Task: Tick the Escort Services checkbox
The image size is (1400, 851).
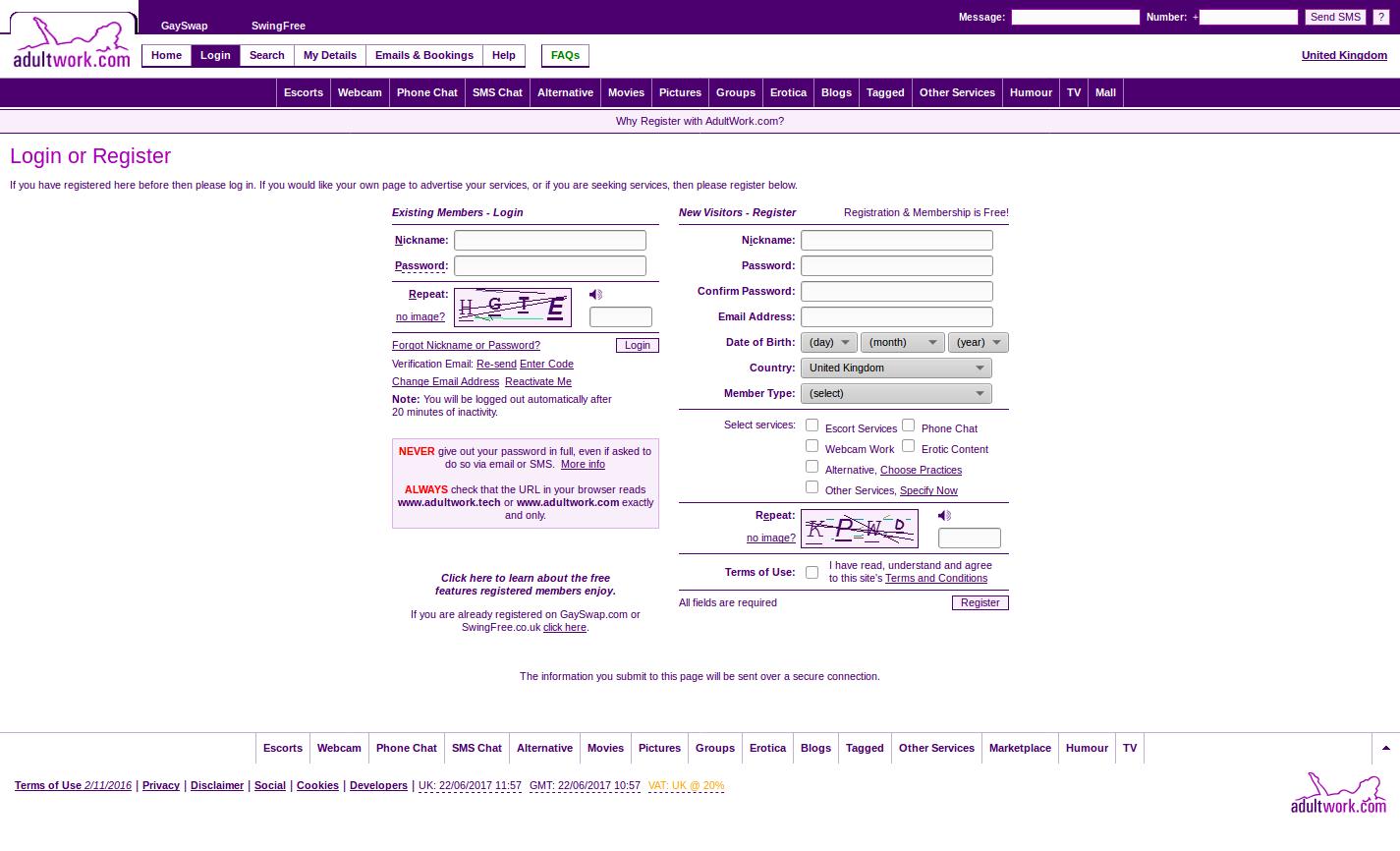Action: [x=812, y=425]
